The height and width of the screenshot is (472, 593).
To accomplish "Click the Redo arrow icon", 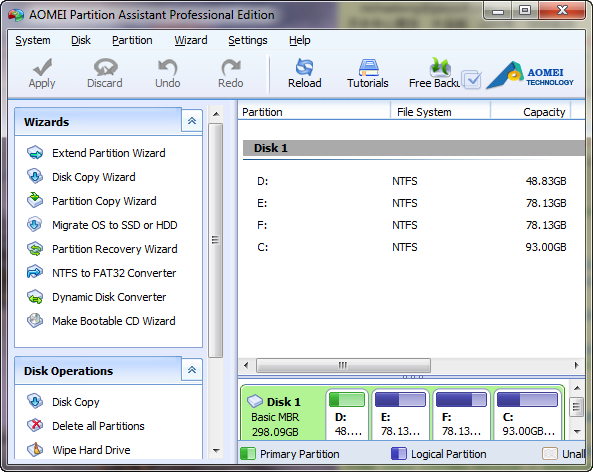I will [x=231, y=67].
